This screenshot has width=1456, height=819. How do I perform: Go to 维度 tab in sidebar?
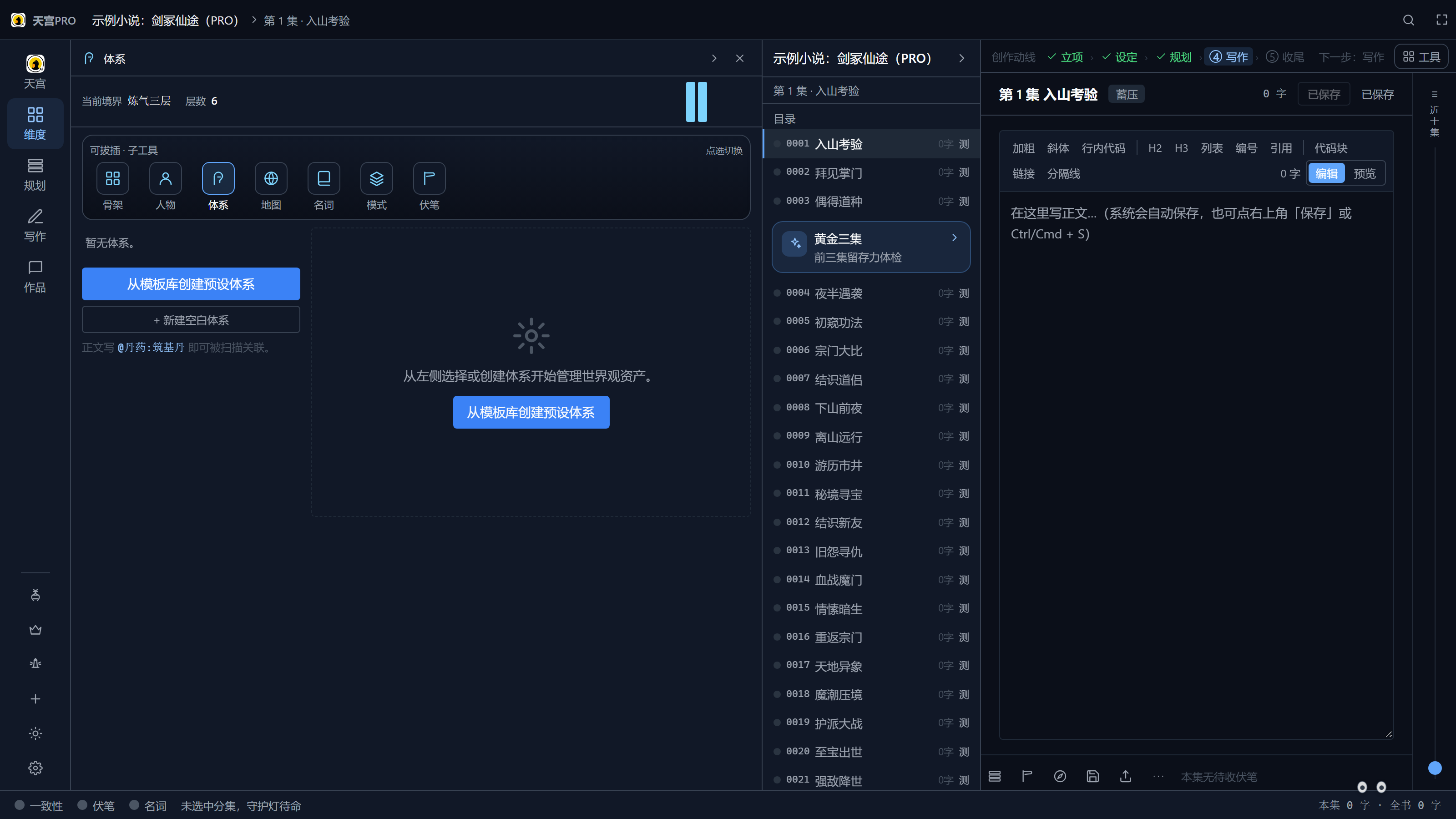coord(35,123)
